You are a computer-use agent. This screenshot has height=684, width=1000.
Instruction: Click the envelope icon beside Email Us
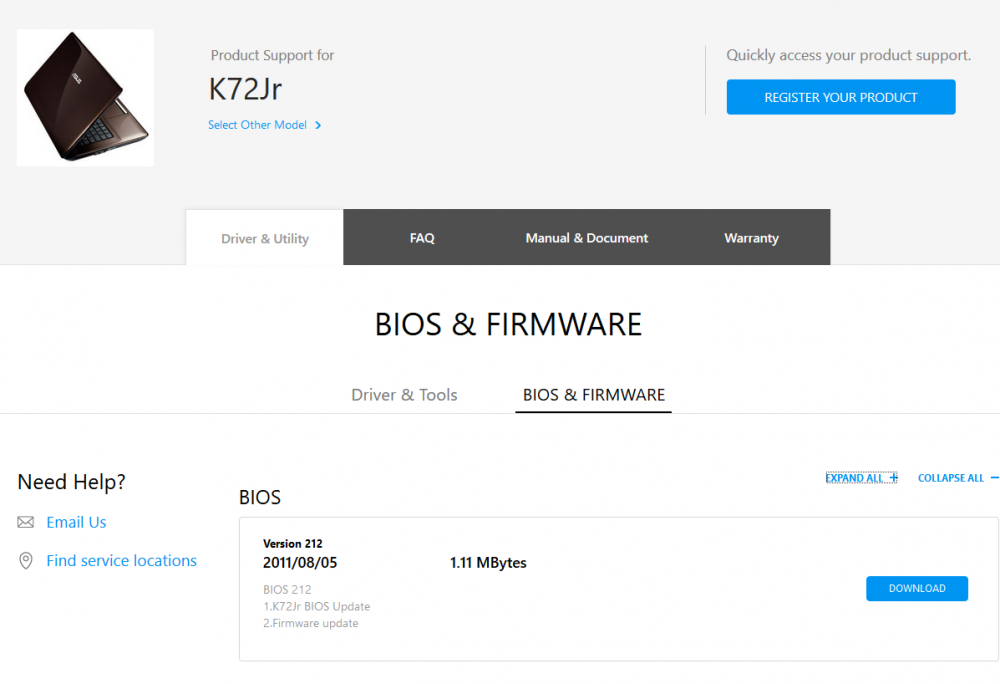pyautogui.click(x=26, y=522)
